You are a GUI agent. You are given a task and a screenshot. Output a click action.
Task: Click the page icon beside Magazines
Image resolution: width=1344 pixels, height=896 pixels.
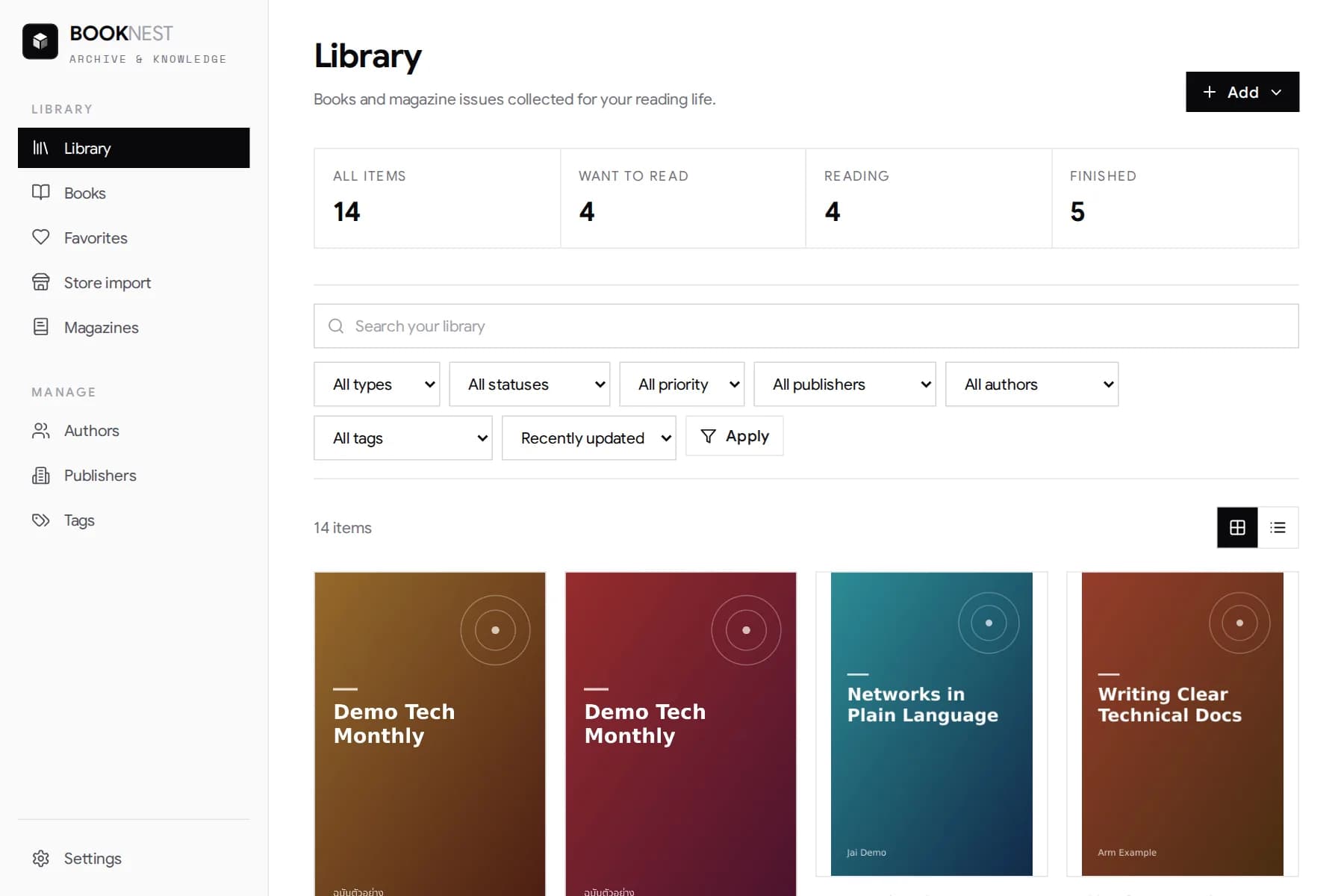point(41,327)
